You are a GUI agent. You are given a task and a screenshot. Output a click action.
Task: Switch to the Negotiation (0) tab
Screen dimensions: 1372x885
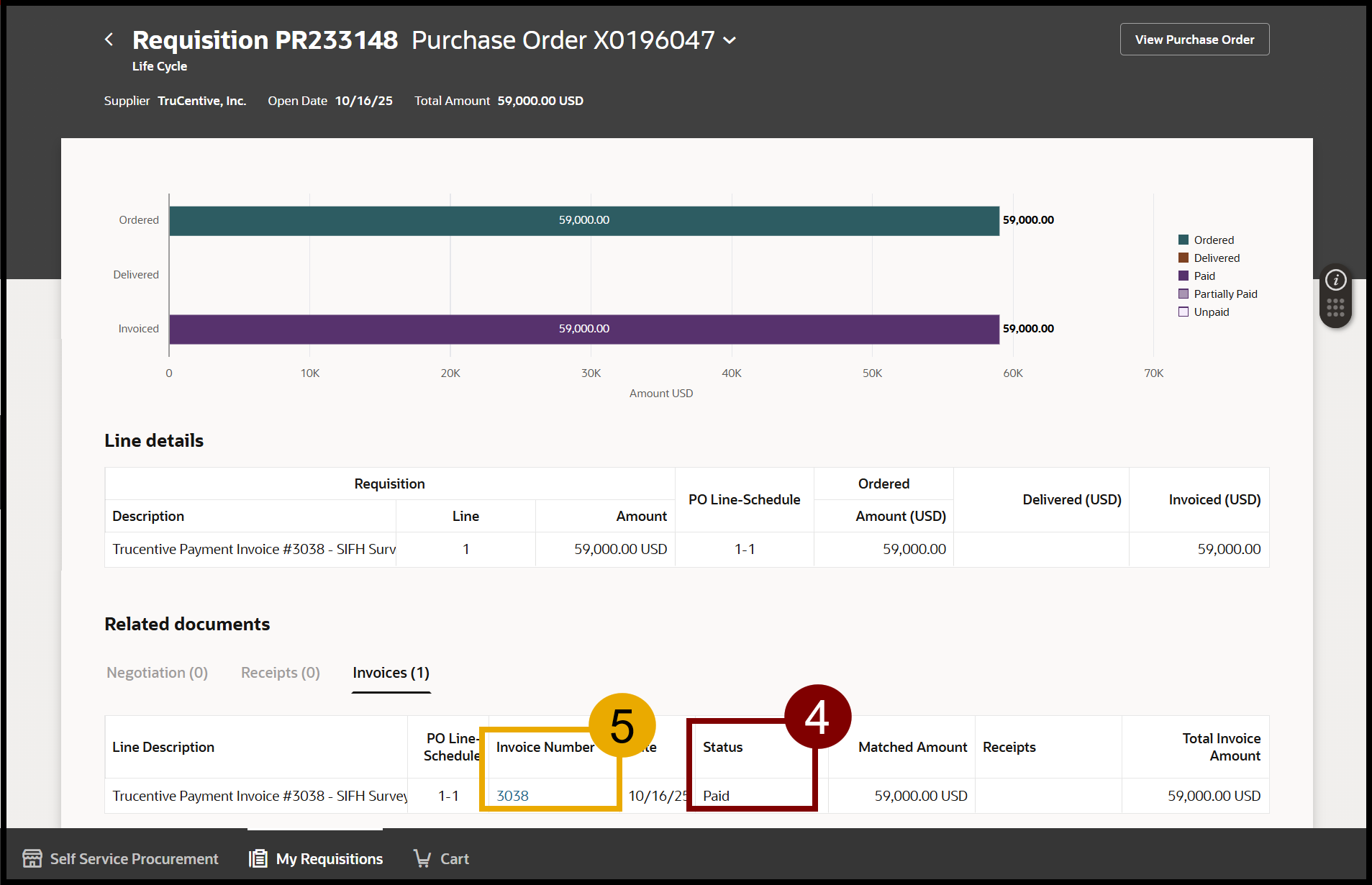pyautogui.click(x=157, y=673)
